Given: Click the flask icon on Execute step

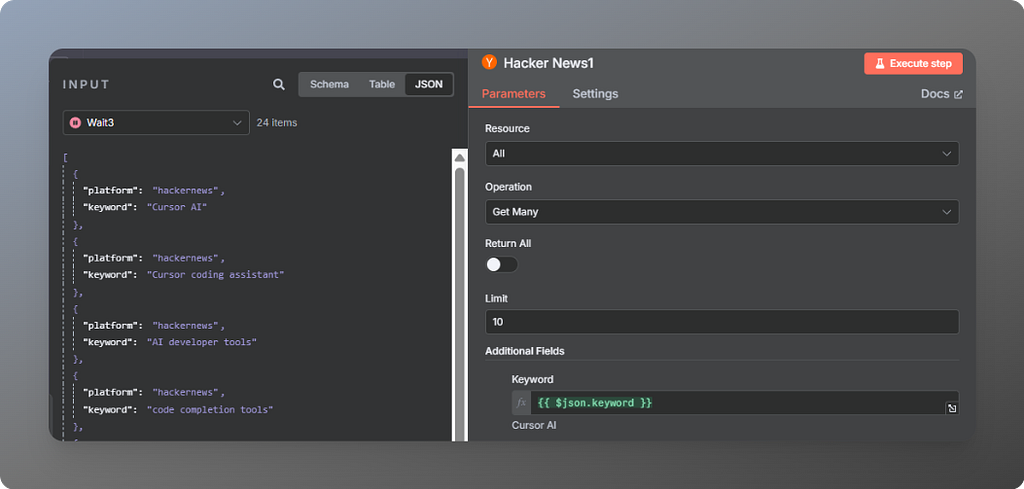Looking at the screenshot, I should pos(880,63).
